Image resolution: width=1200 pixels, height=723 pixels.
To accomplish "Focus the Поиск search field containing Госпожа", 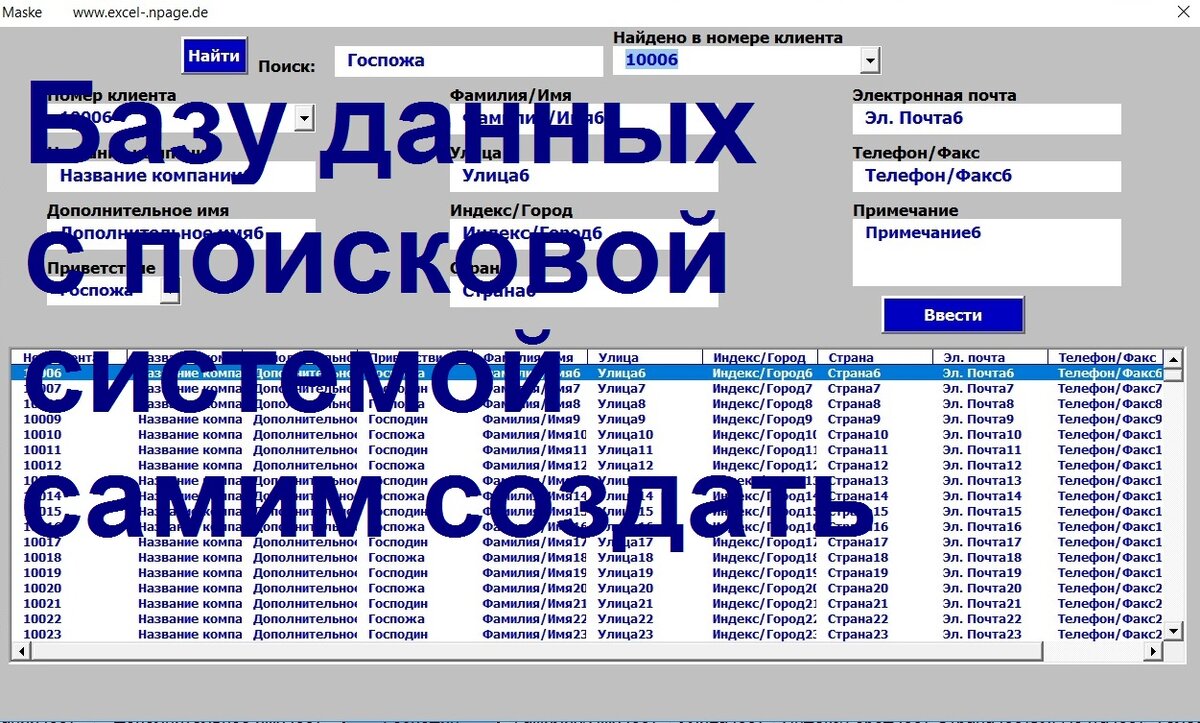I will [468, 60].
